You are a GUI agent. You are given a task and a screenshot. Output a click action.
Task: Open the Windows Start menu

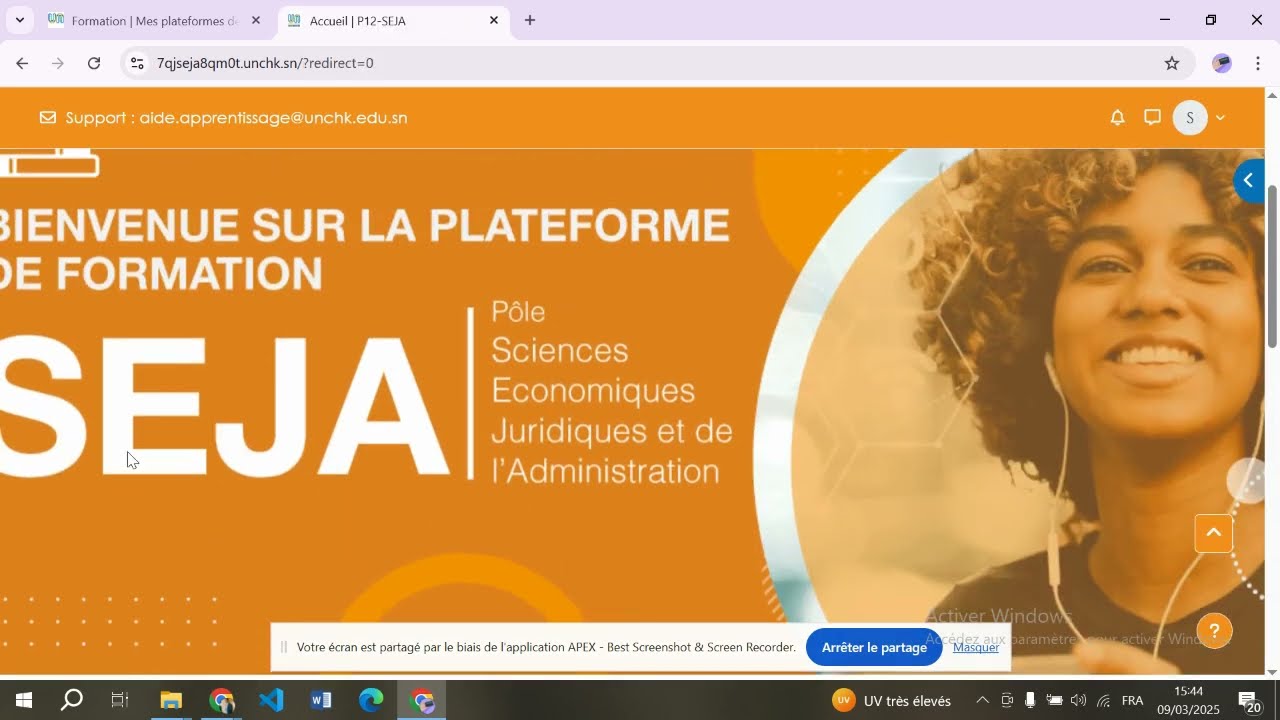(23, 701)
